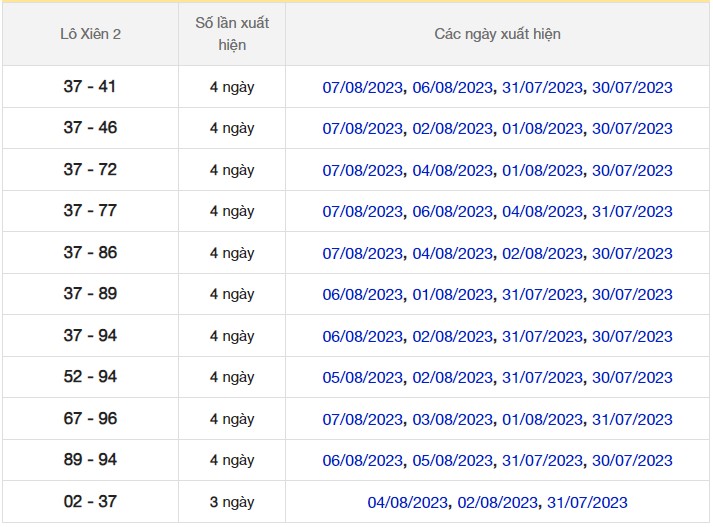
Task: Click 05/08/2023 date in the 89 - 94 row
Action: pyautogui.click(x=452, y=461)
